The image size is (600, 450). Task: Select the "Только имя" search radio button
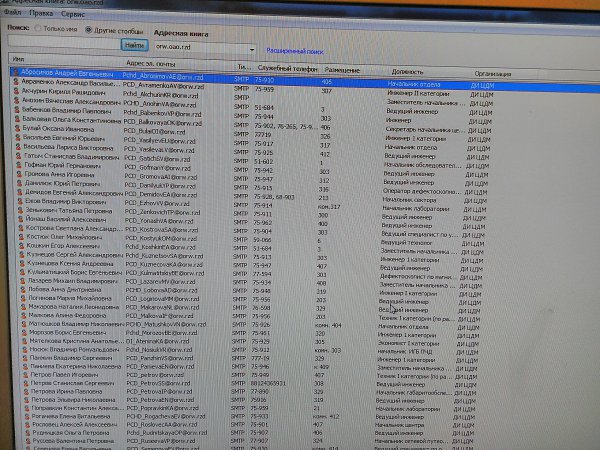[x=40, y=29]
